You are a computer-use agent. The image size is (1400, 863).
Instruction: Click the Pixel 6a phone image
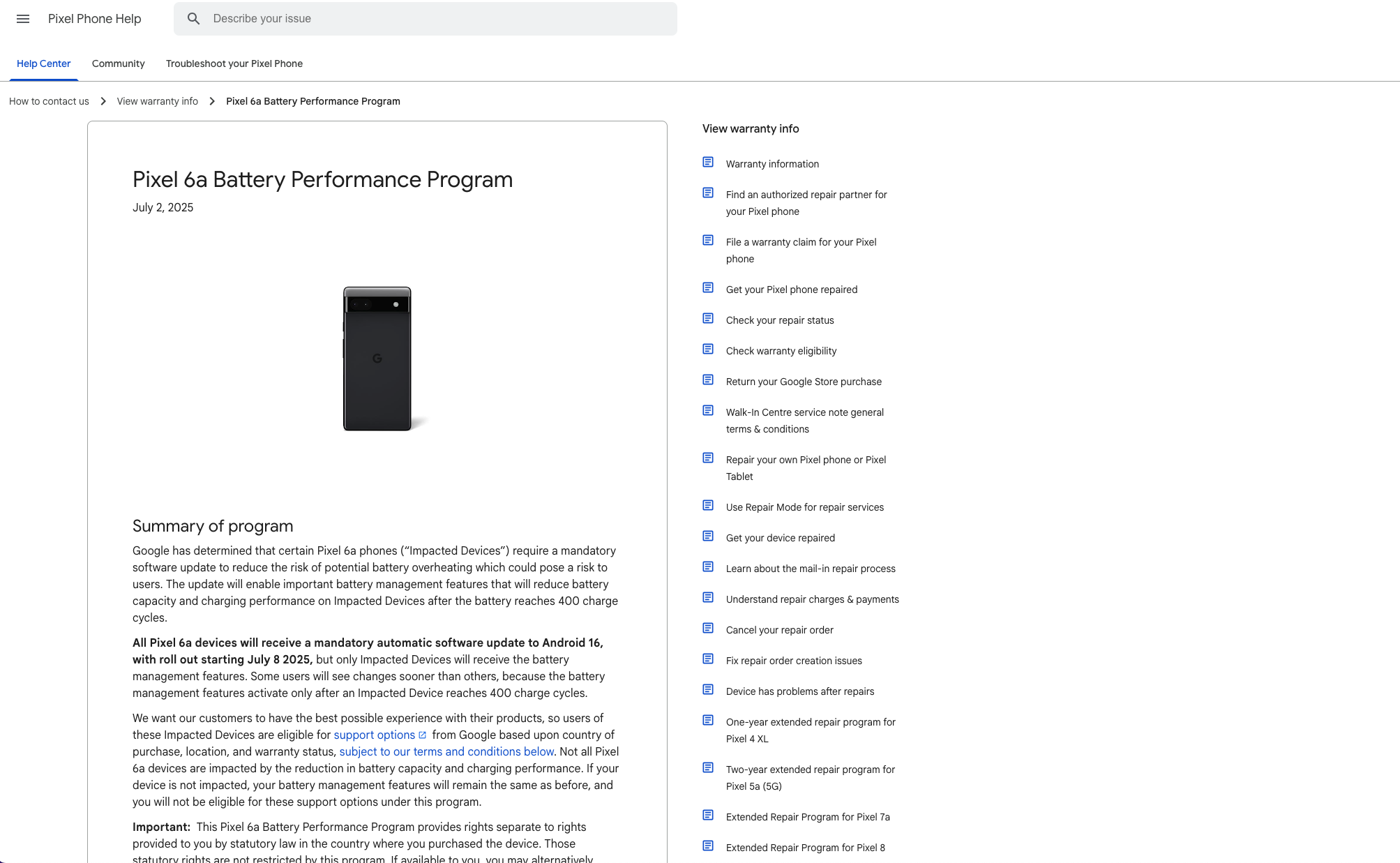[x=377, y=358]
